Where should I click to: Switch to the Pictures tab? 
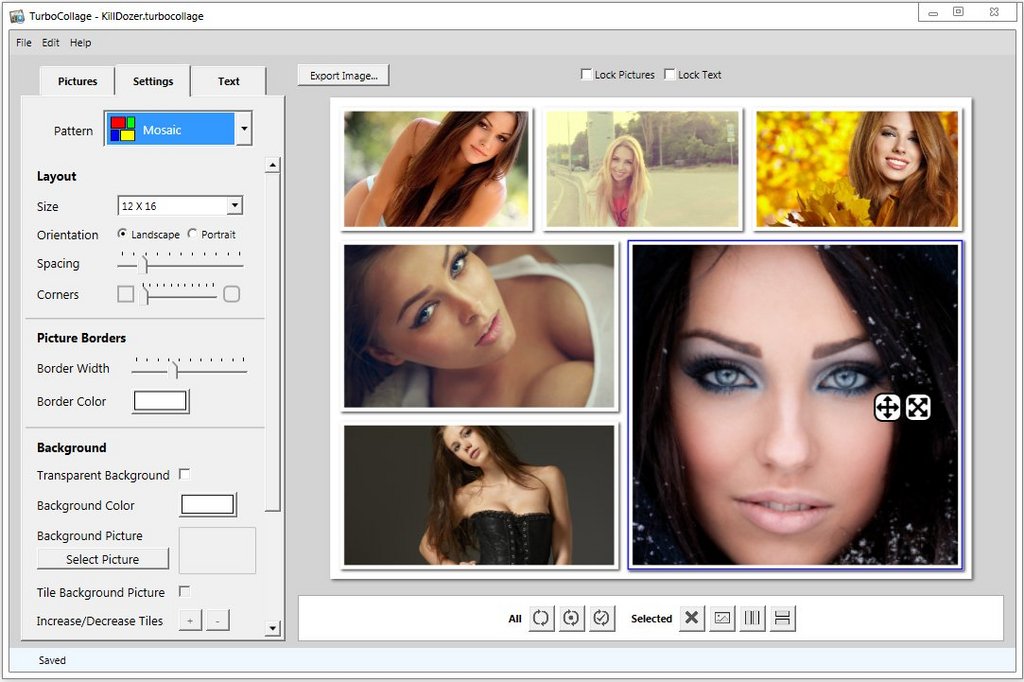(77, 82)
